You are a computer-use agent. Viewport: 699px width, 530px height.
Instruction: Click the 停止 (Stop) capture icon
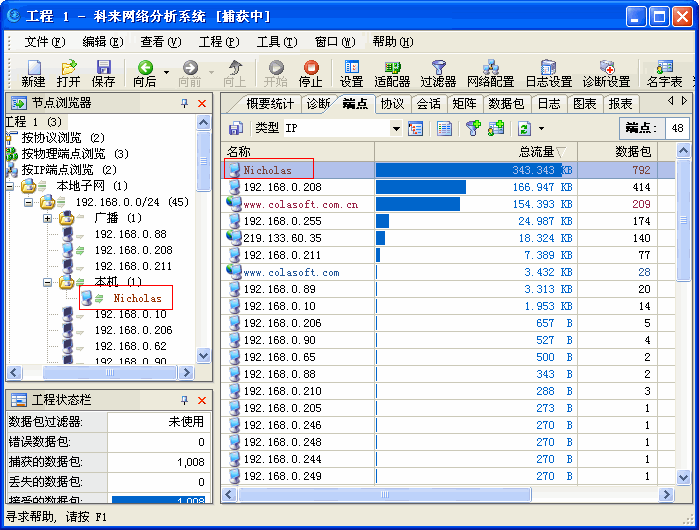[x=311, y=73]
